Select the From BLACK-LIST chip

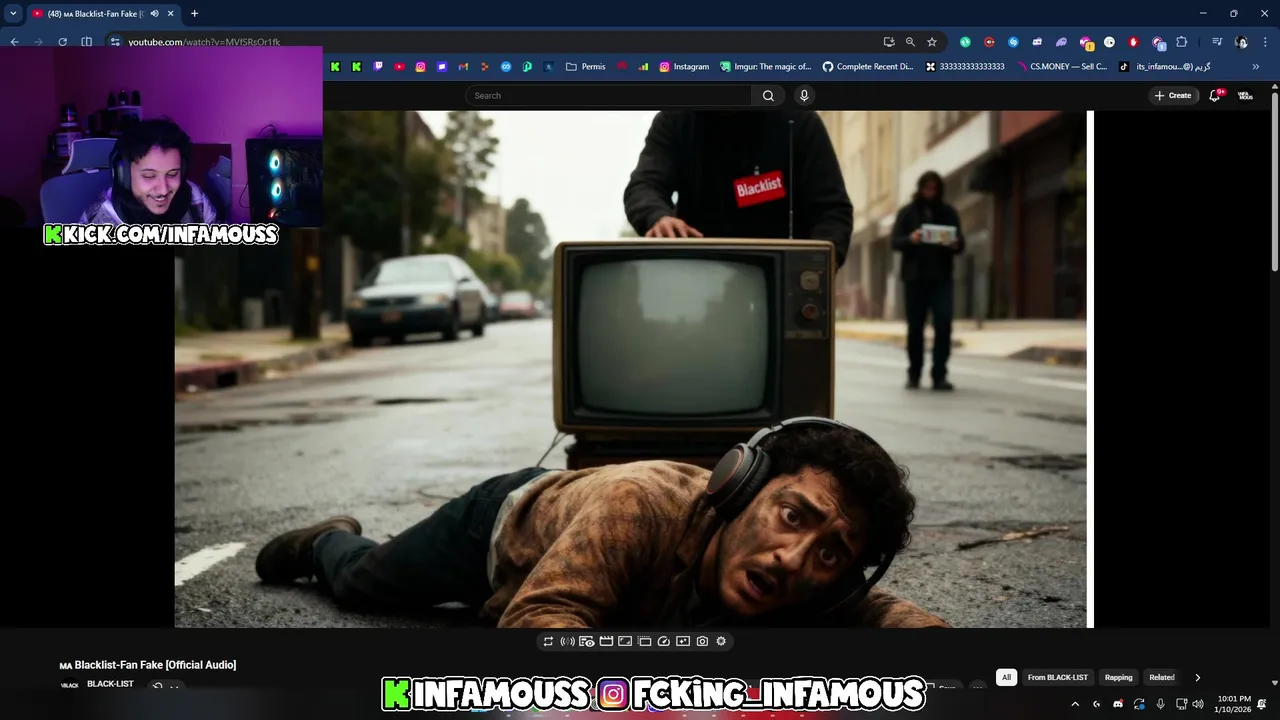coord(1057,677)
